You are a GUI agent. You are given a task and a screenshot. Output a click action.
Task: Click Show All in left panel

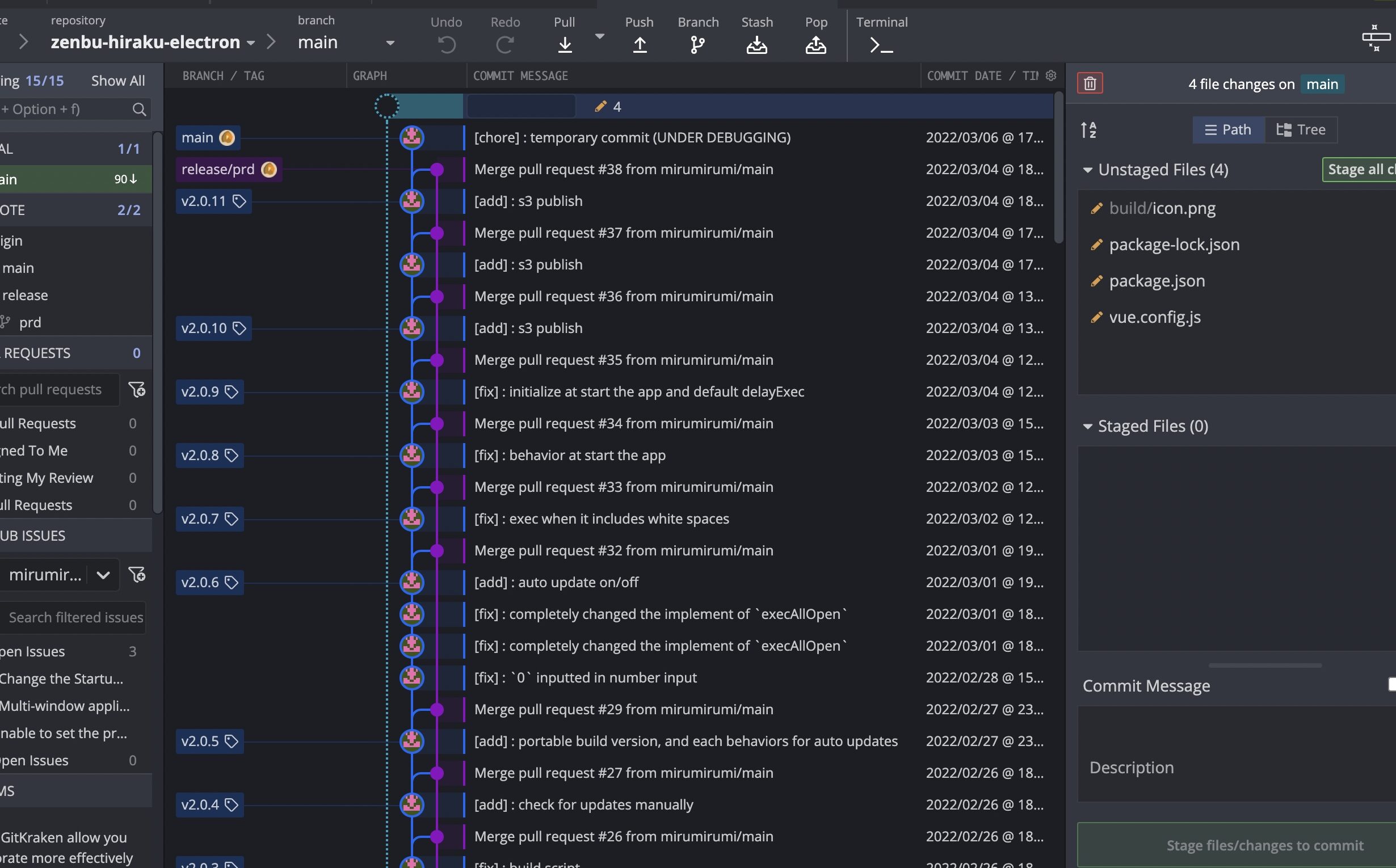[117, 81]
